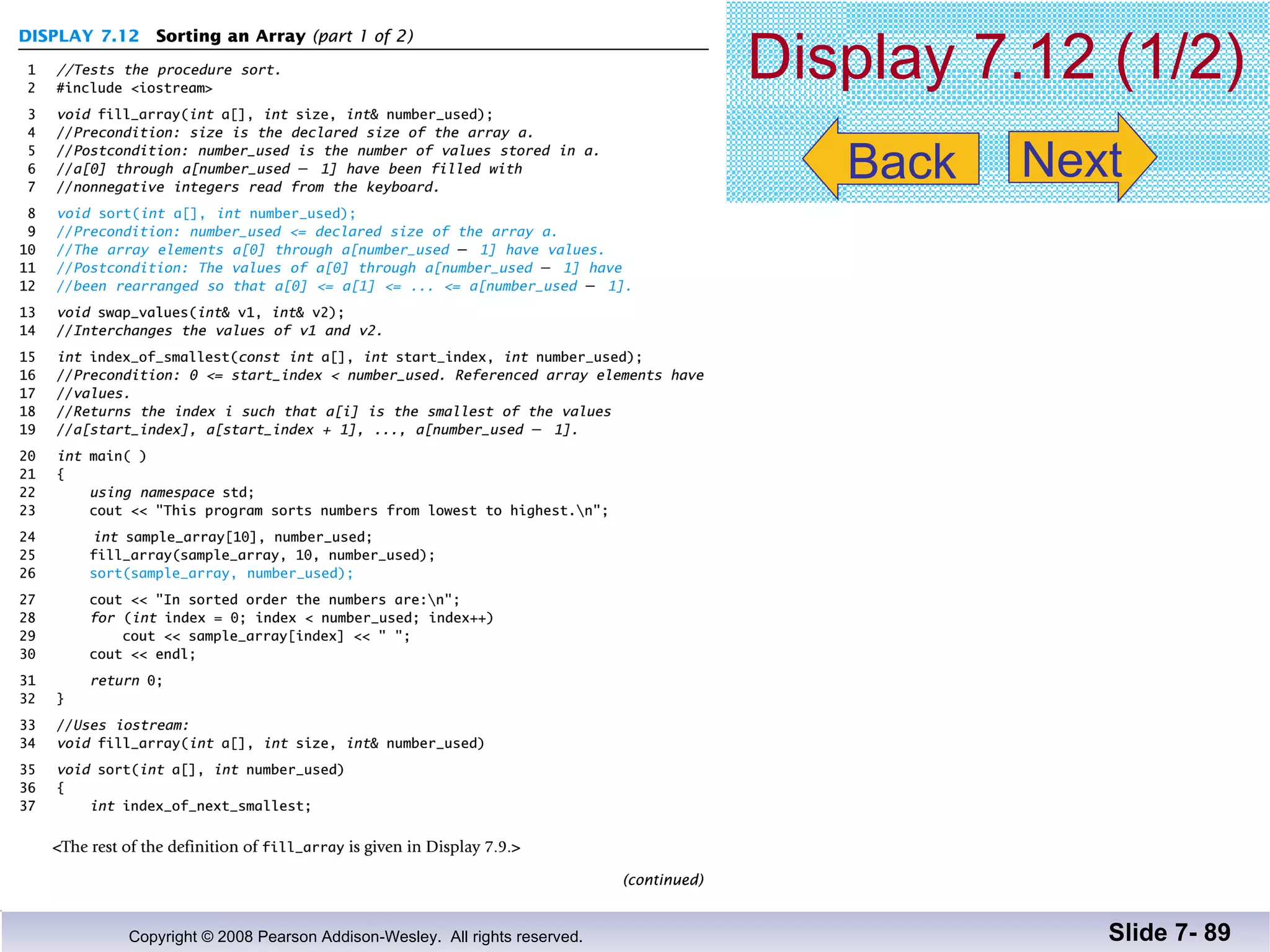1270x952 pixels.
Task: Click the blue call "sort(sample_array, number_used);"
Action: [221, 573]
